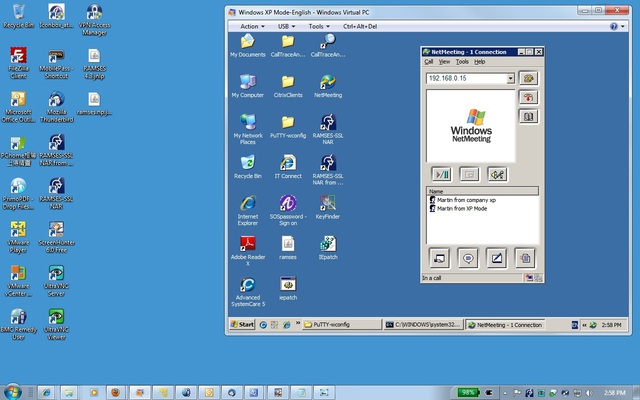
Task: Select PrimoPDF Drop Files desktop icon
Action: tap(18, 194)
